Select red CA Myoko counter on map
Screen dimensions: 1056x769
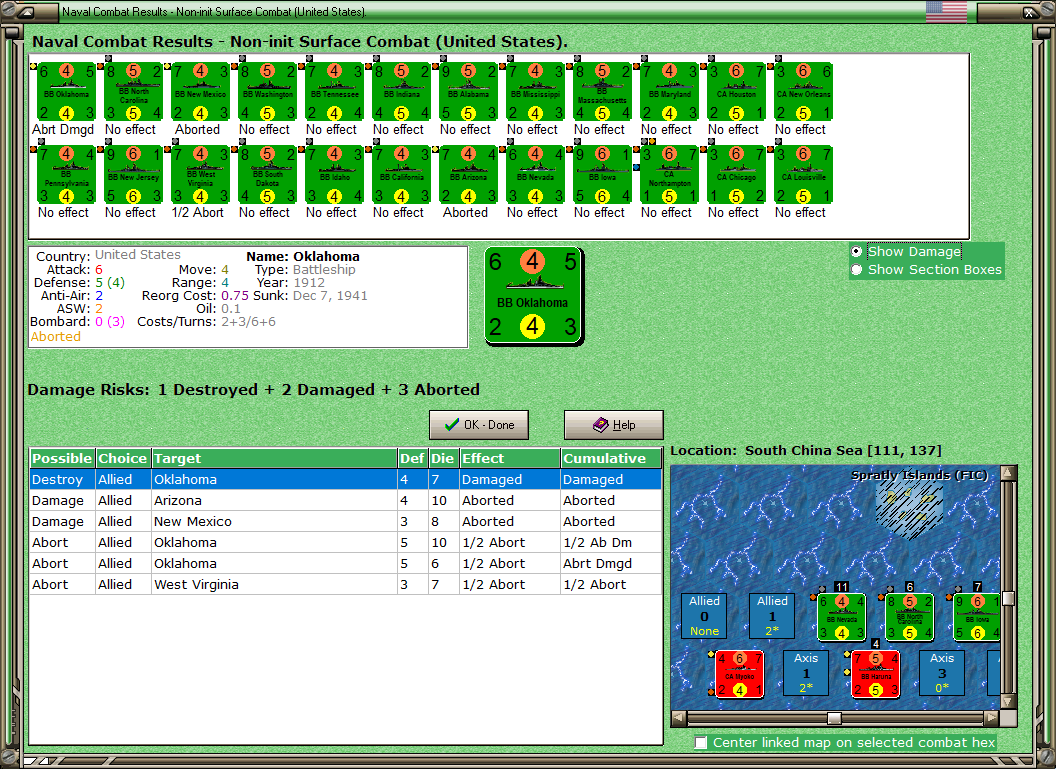point(739,674)
